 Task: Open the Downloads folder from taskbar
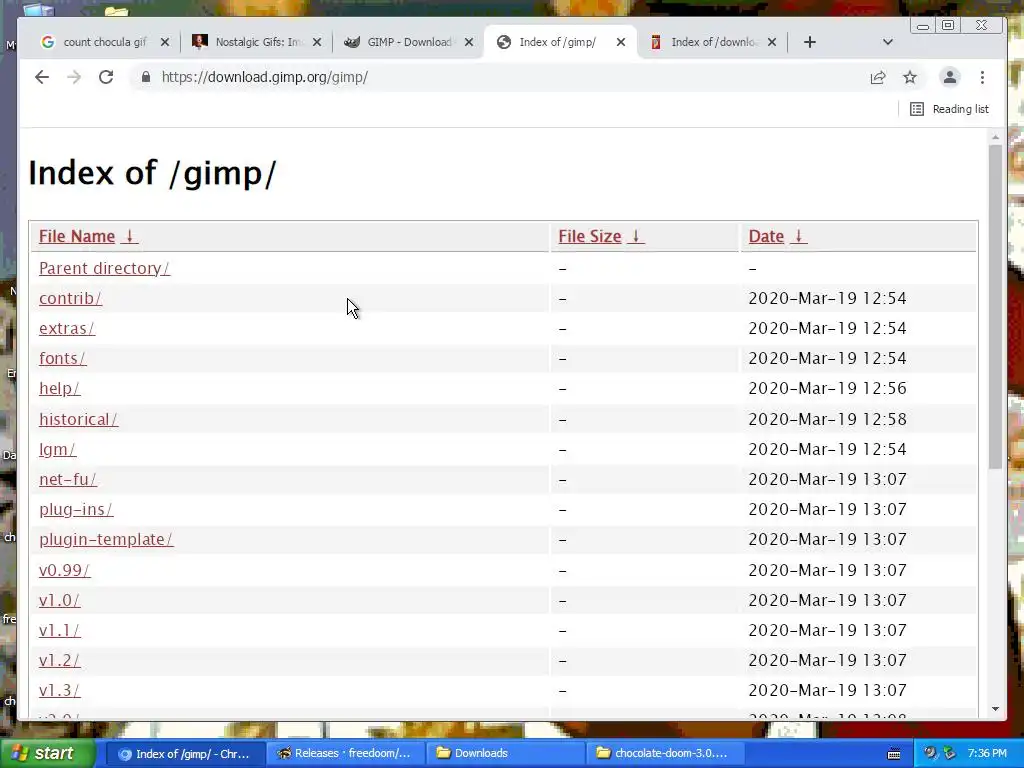[x=505, y=754]
